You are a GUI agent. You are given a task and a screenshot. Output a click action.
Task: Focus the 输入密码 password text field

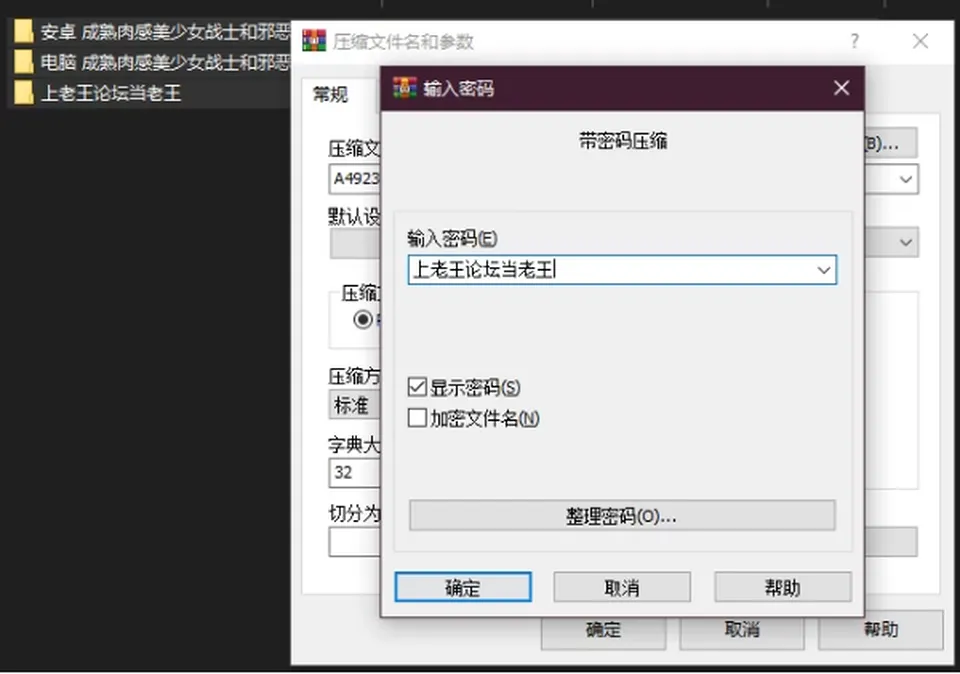(622, 270)
